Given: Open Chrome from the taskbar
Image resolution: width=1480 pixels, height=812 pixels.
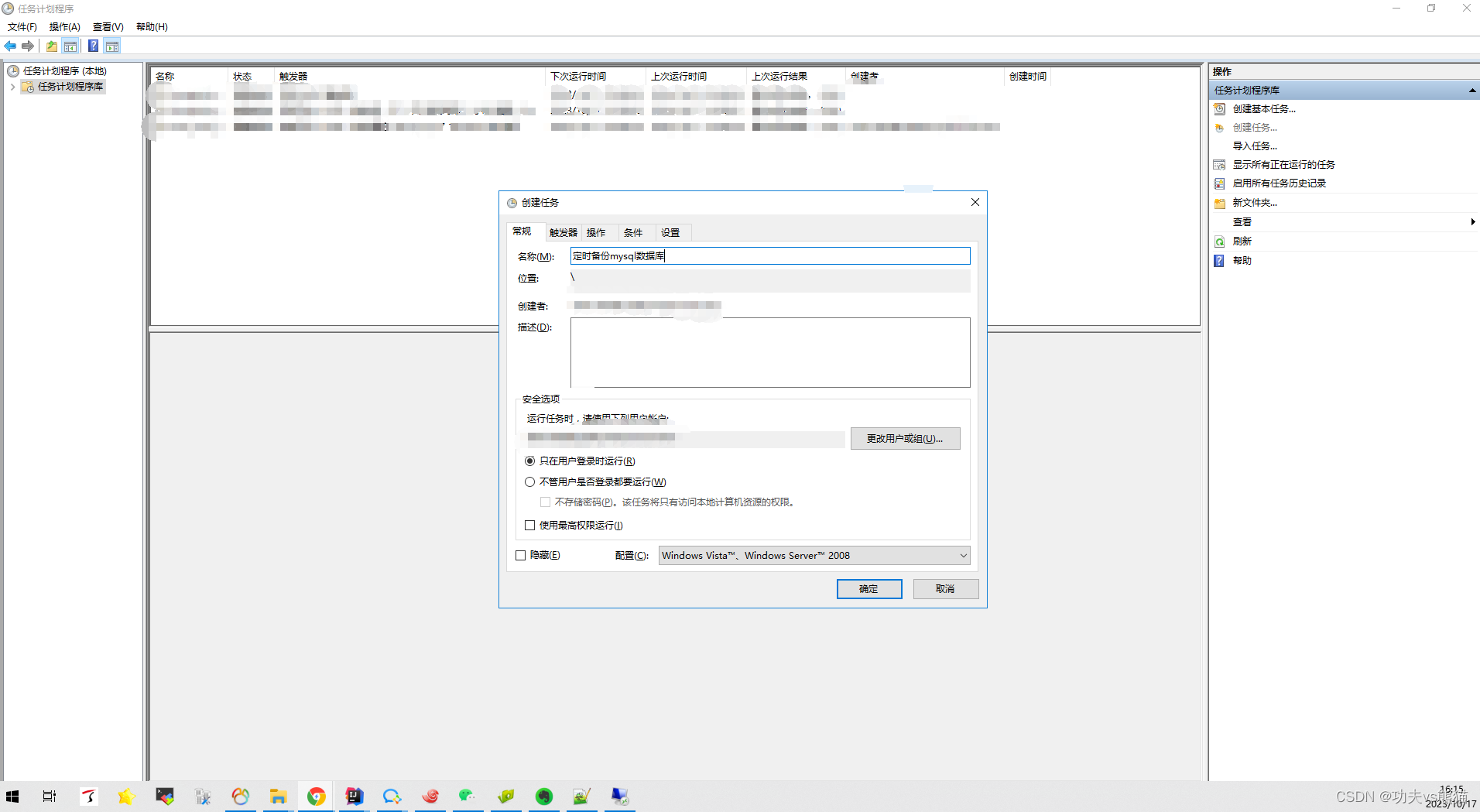Looking at the screenshot, I should click(x=316, y=796).
